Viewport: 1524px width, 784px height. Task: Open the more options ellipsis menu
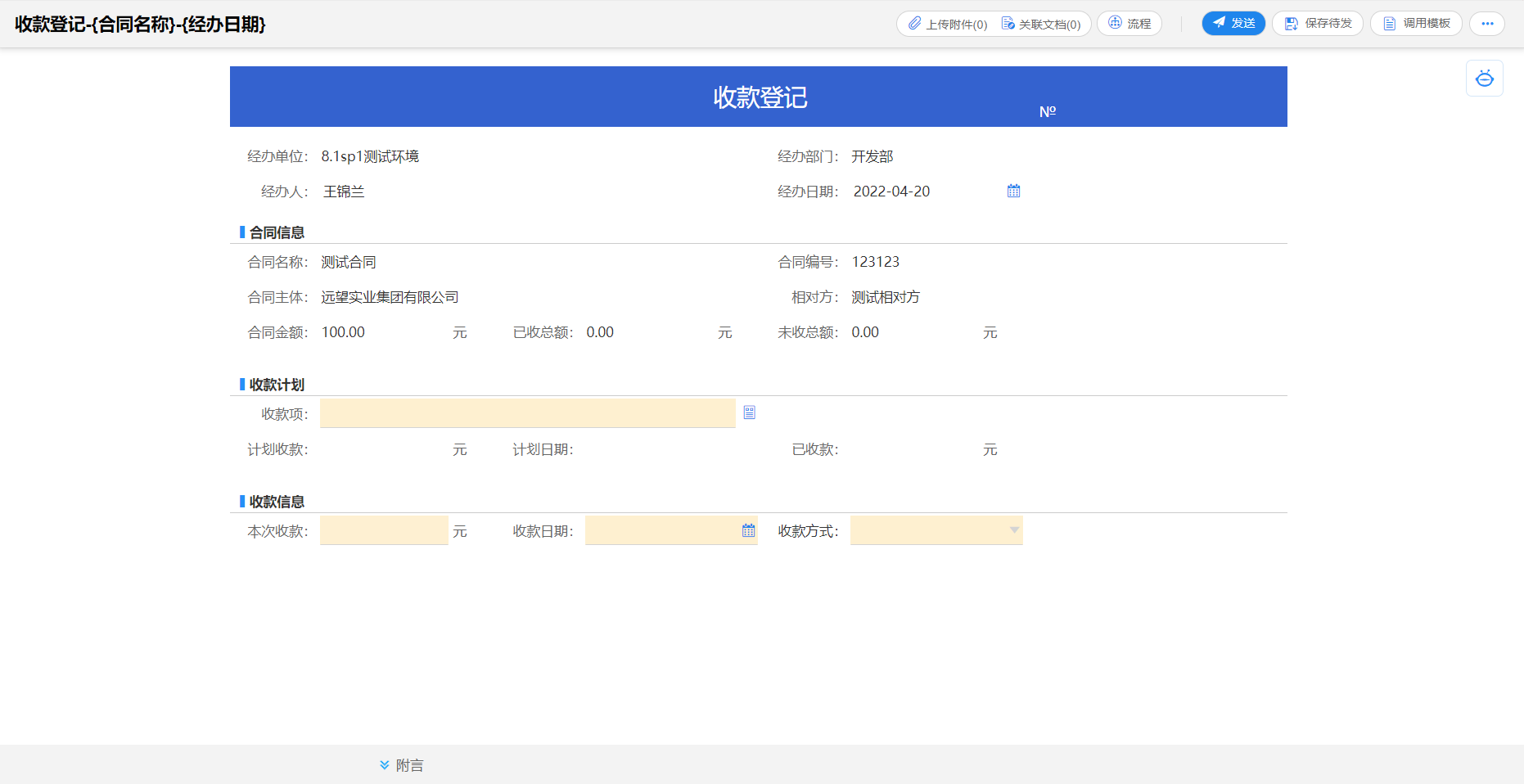(1487, 24)
